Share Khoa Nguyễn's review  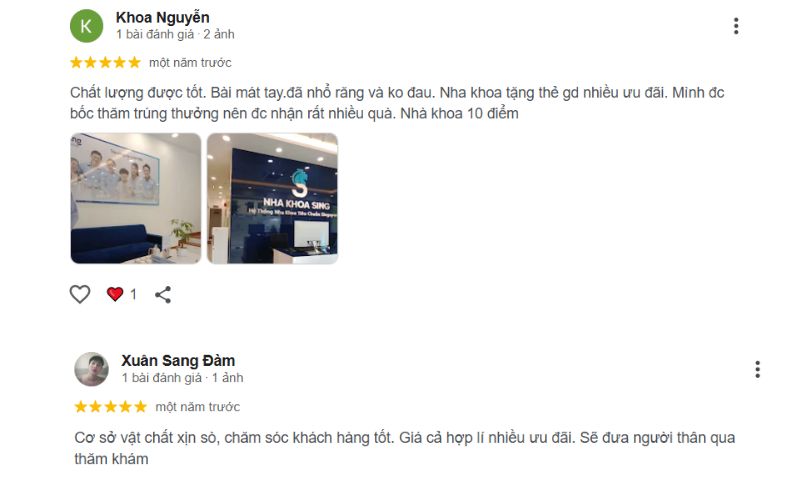click(163, 294)
